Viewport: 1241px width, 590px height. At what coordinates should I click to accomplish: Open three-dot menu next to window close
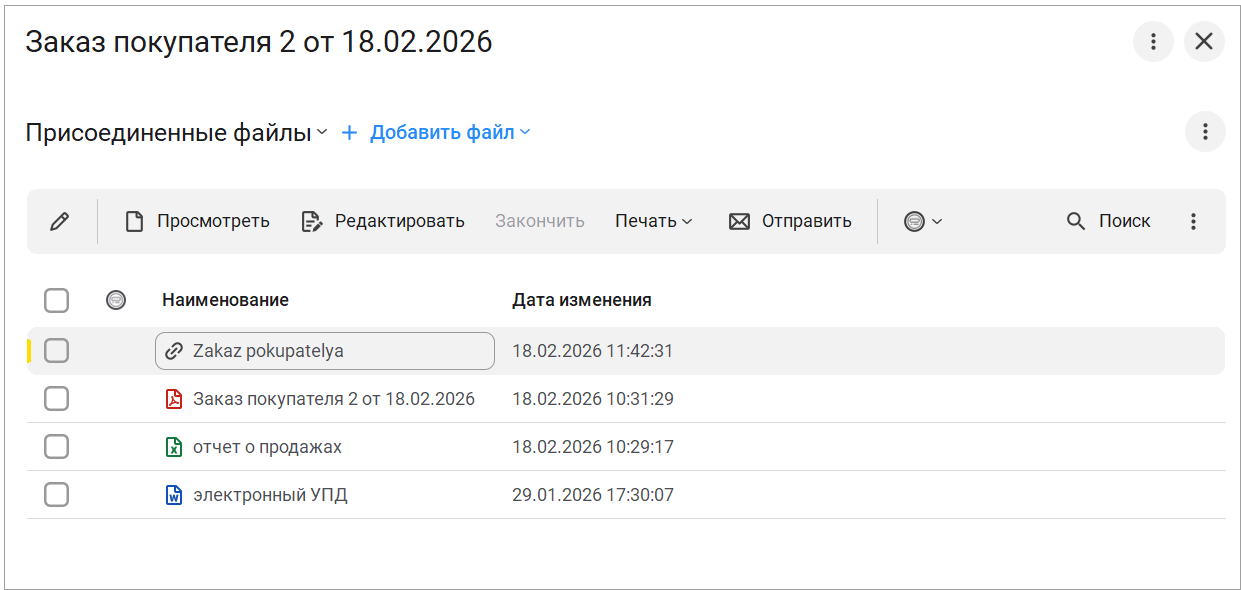point(1153,42)
